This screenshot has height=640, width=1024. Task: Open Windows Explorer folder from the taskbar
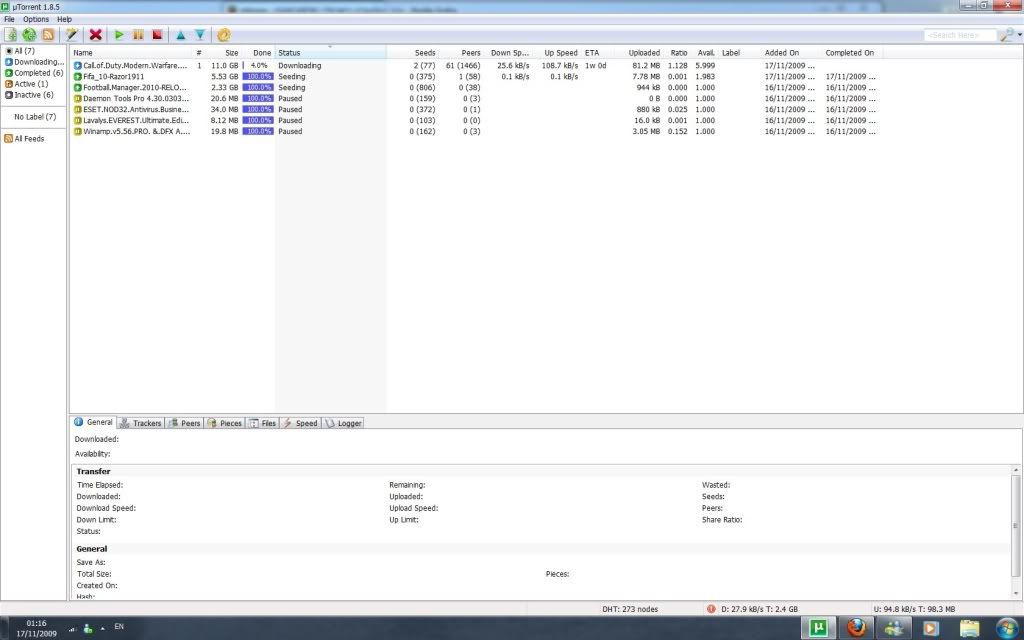[x=969, y=628]
